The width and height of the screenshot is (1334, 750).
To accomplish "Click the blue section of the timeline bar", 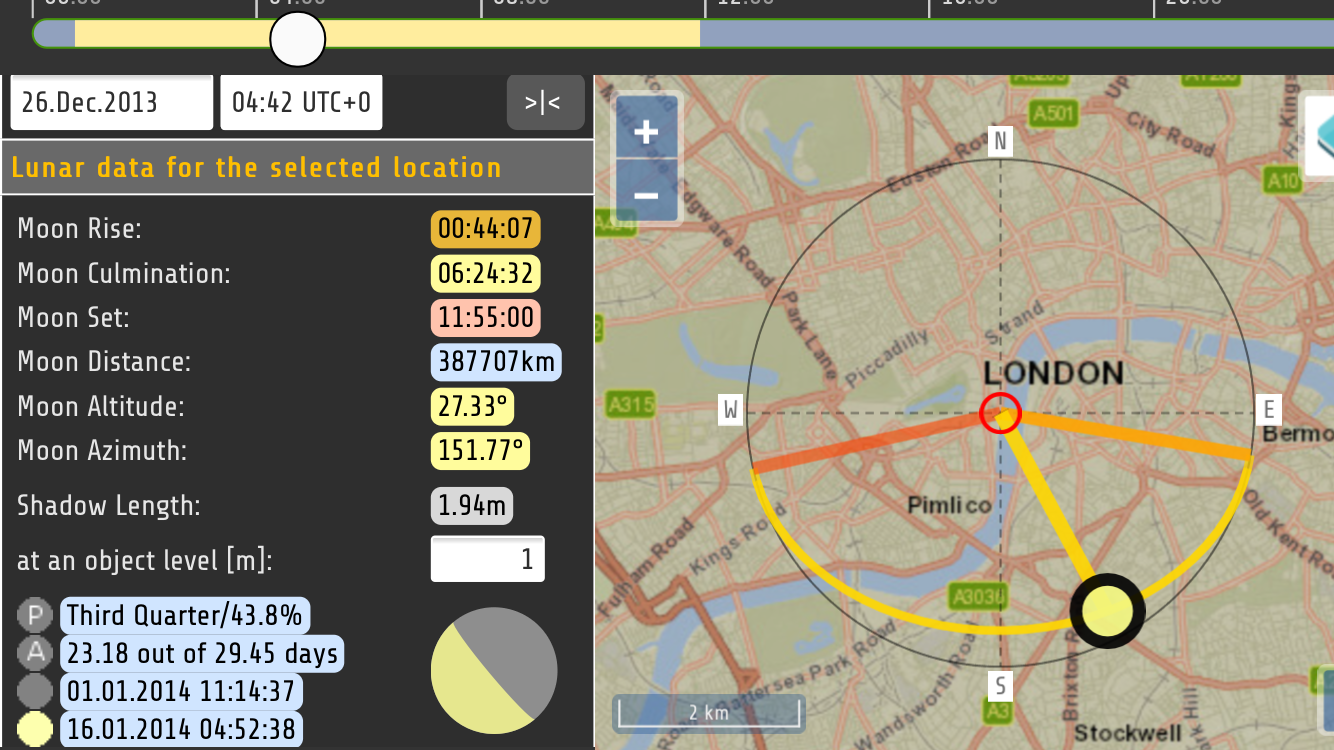I will click(x=1016, y=34).
